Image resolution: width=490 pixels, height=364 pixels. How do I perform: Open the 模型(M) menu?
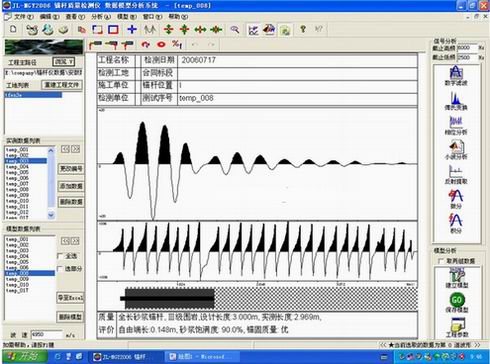[127, 16]
